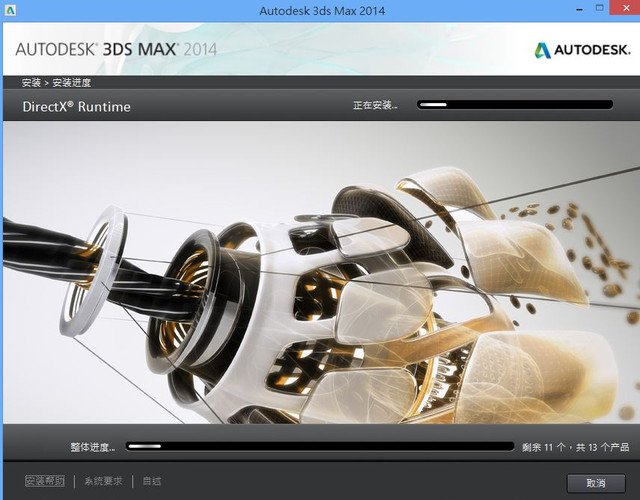Viewport: 640px width, 500px height.
Task: Click the 安装 > 安装进度 breadcrumb text
Action: (56, 83)
